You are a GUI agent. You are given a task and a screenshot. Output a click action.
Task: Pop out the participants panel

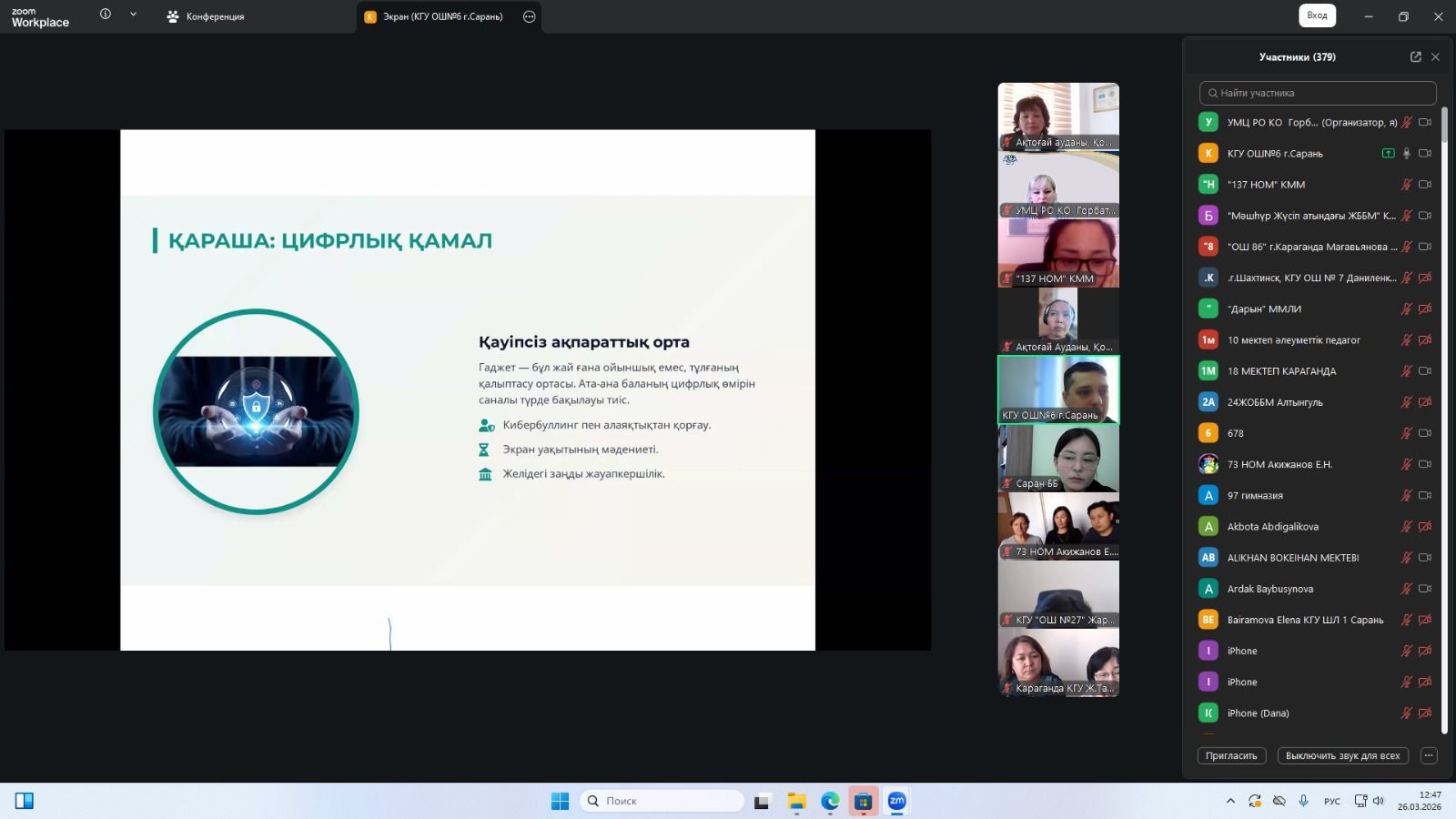1415,56
